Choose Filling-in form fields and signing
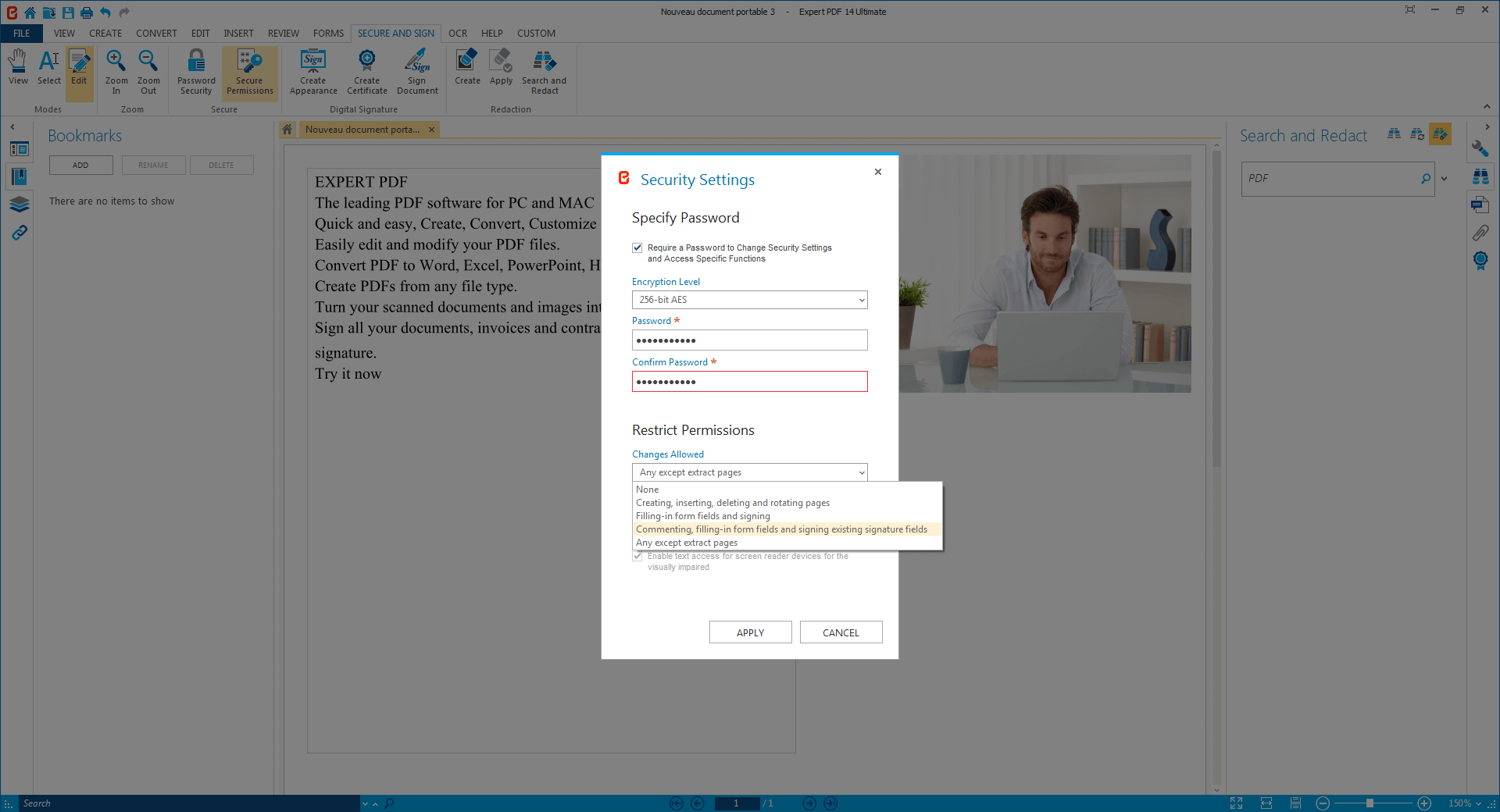This screenshot has width=1500, height=812. (x=787, y=516)
